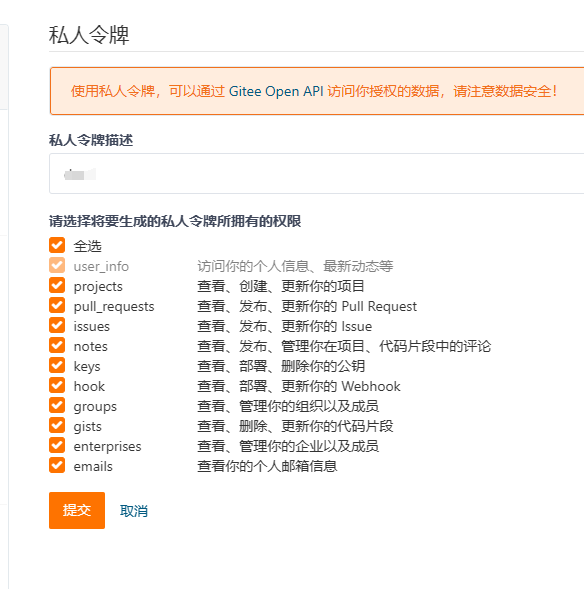Click the 'gists' label text
Screen dimensions: 584x589
coord(88,427)
